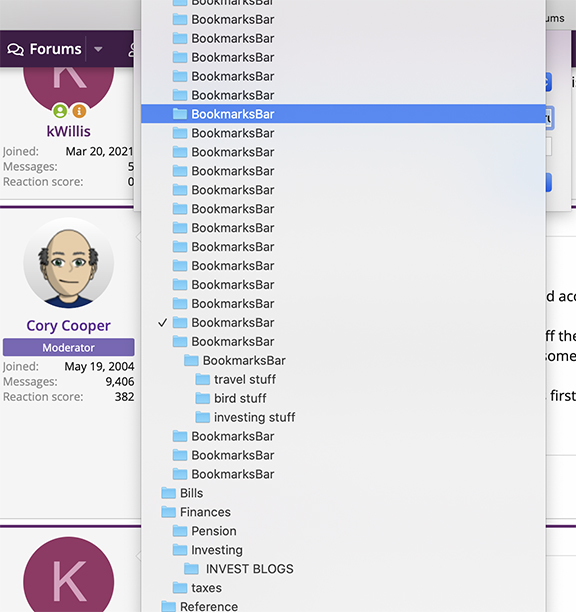This screenshot has height=612, width=576.
Task: Choose the bird stuff folder
Action: (343, 399)
